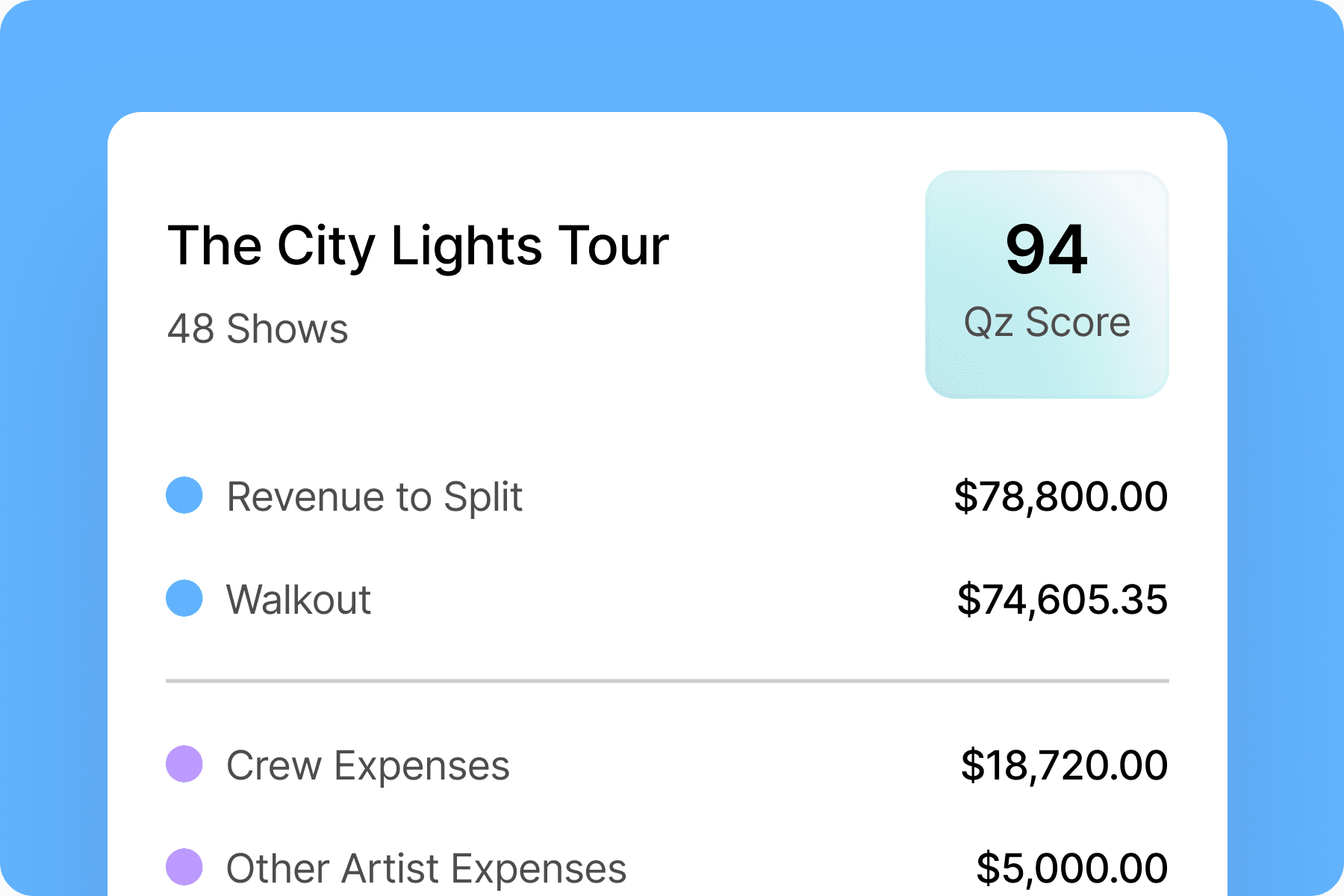Click the 94 score number

pos(1046,249)
